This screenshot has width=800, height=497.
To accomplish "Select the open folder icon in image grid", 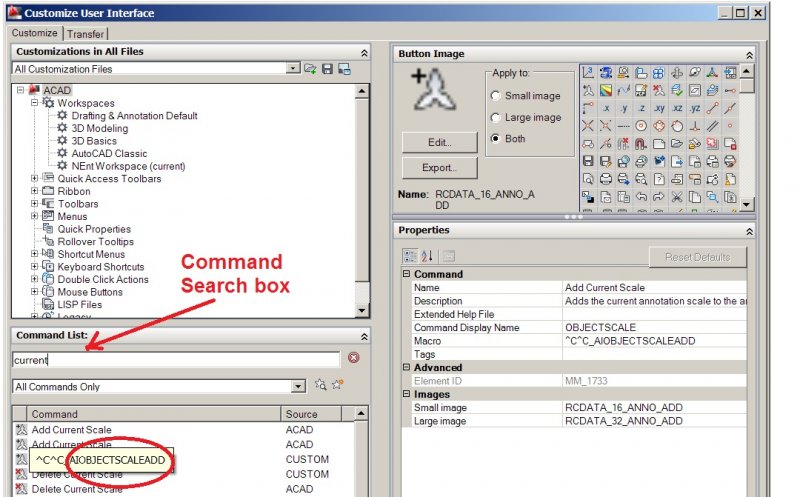I will [x=677, y=144].
